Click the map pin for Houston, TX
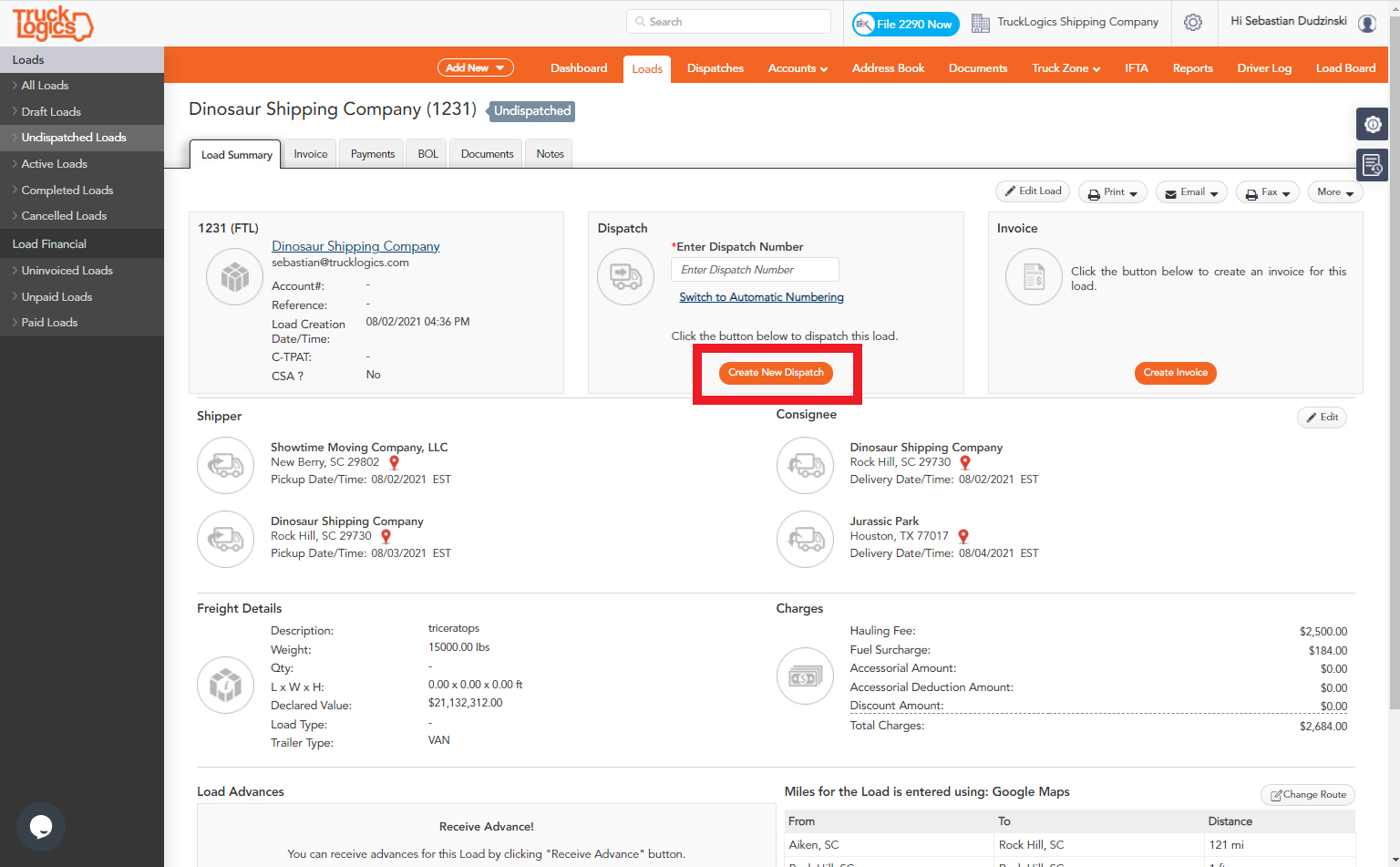 pos(963,537)
